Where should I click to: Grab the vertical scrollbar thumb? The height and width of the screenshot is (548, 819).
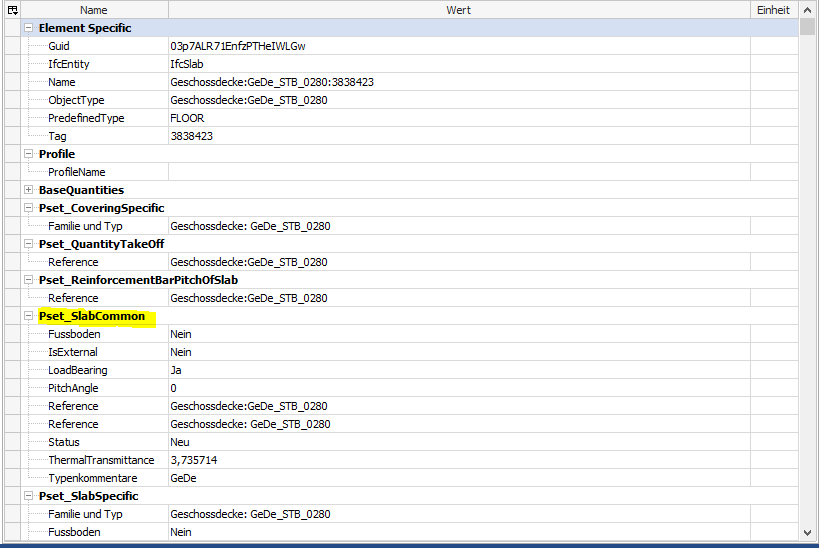(x=808, y=27)
